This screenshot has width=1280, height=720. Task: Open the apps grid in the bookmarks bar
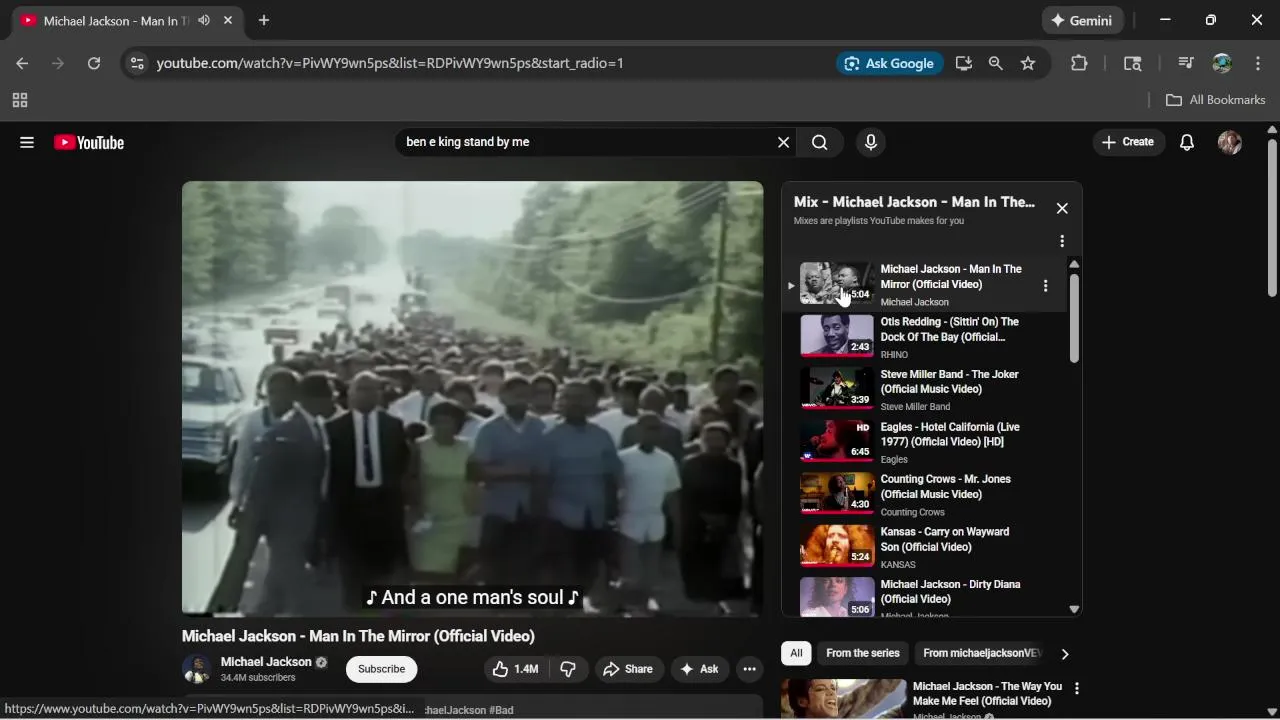point(20,100)
